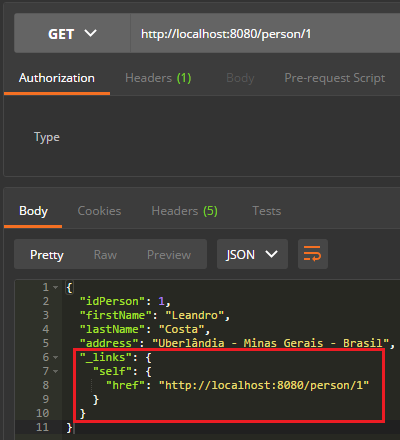Viewport: 400px width, 440px height.
Task: Click the request URL input field
Action: pyautogui.click(x=265, y=33)
